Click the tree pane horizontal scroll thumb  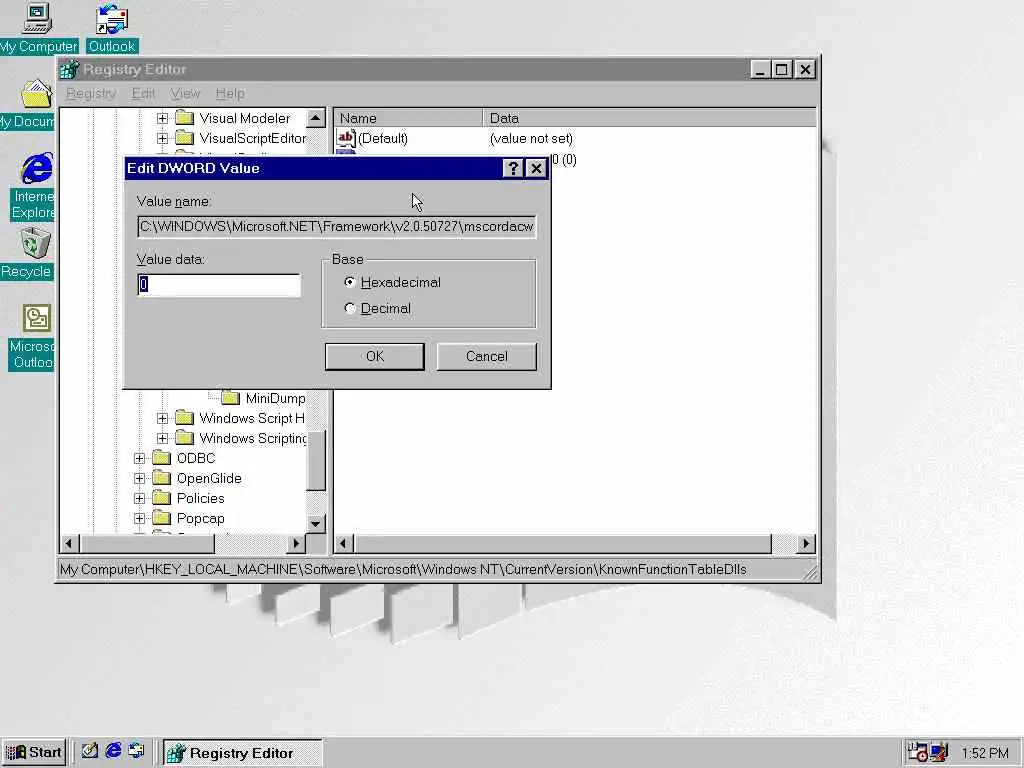click(x=147, y=543)
